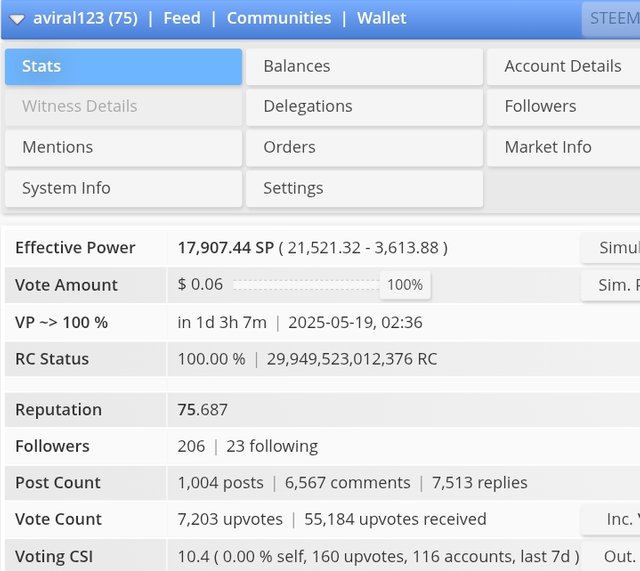Image resolution: width=640 pixels, height=571 pixels.
Task: Click the in 1d 3h 7m recharge text
Action: [222, 322]
